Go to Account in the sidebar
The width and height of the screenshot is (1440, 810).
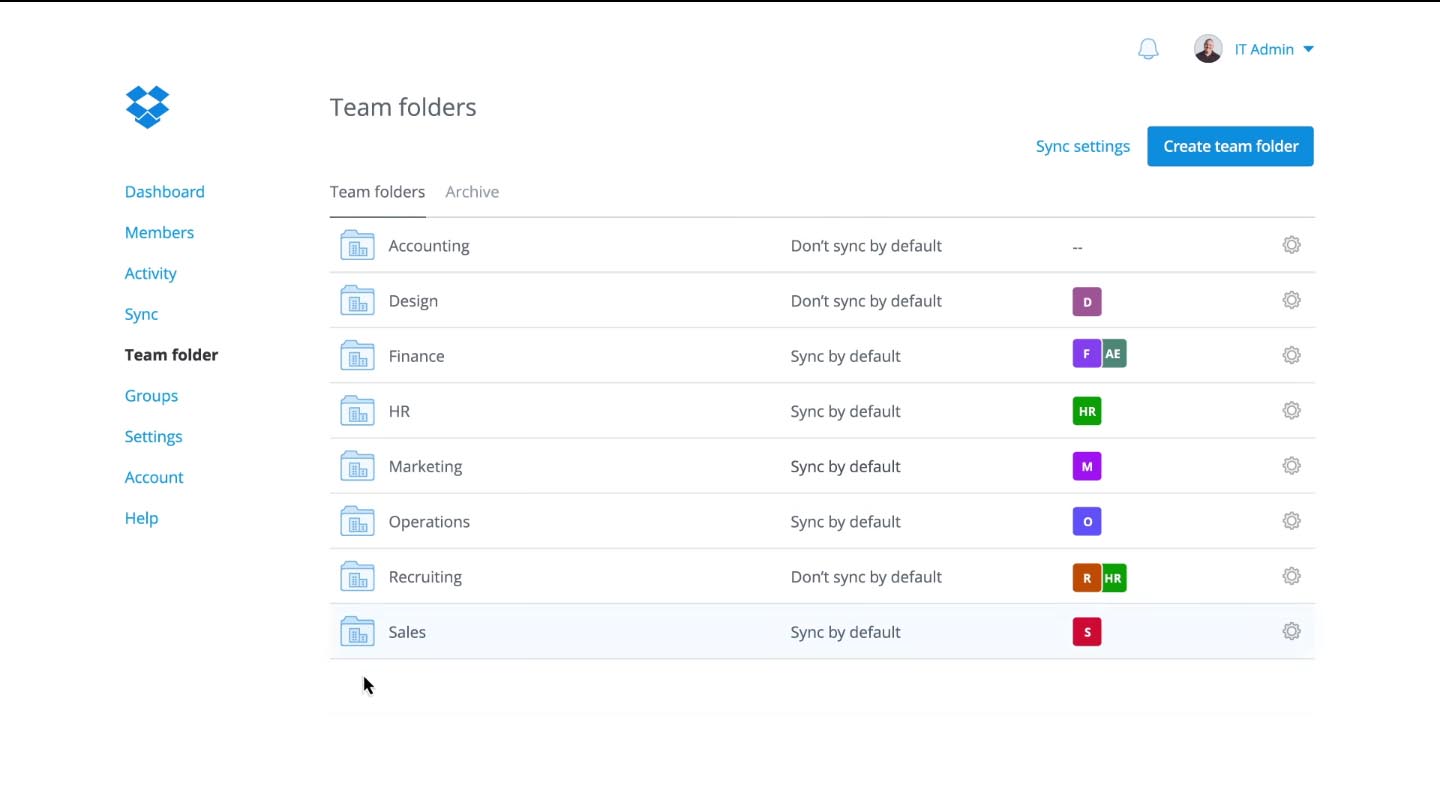coord(154,478)
